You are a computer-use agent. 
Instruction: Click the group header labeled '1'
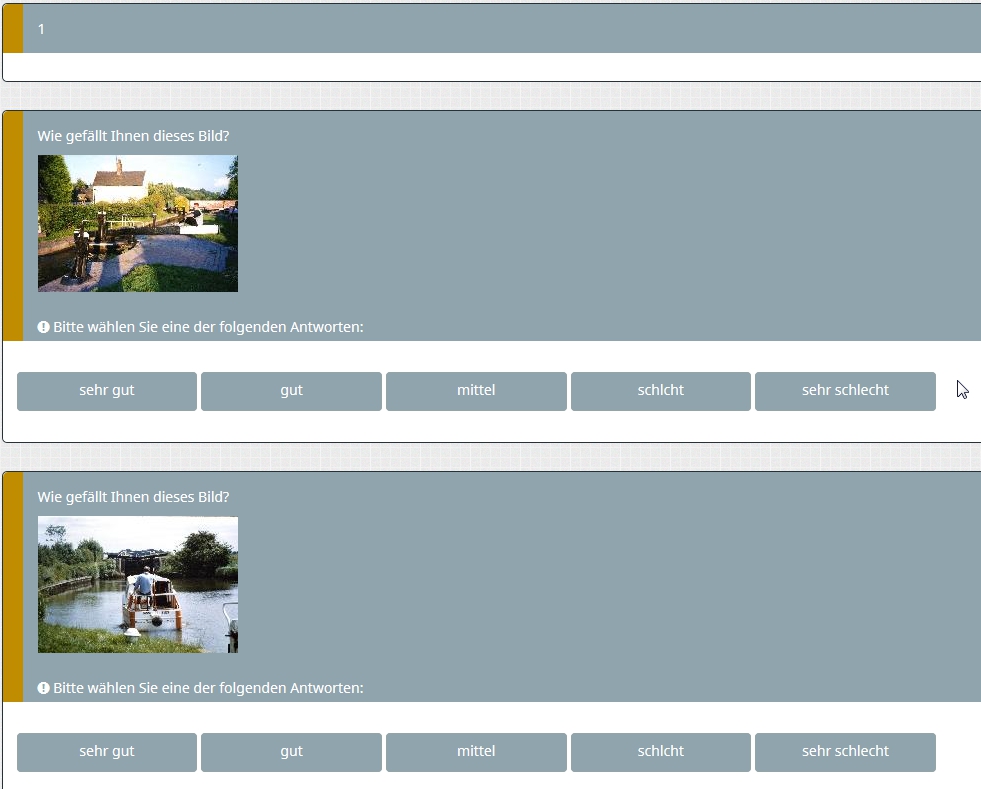492,28
